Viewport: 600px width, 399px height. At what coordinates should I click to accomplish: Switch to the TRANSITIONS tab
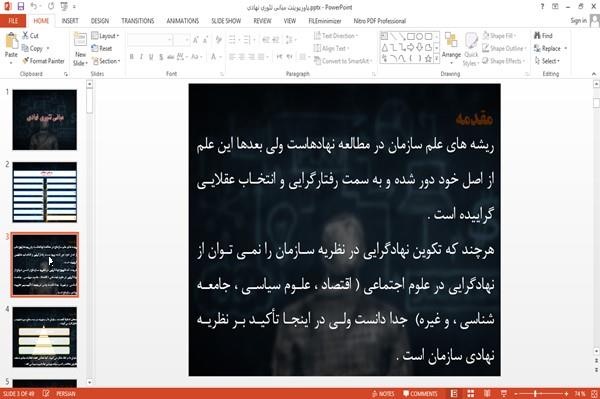click(x=137, y=21)
